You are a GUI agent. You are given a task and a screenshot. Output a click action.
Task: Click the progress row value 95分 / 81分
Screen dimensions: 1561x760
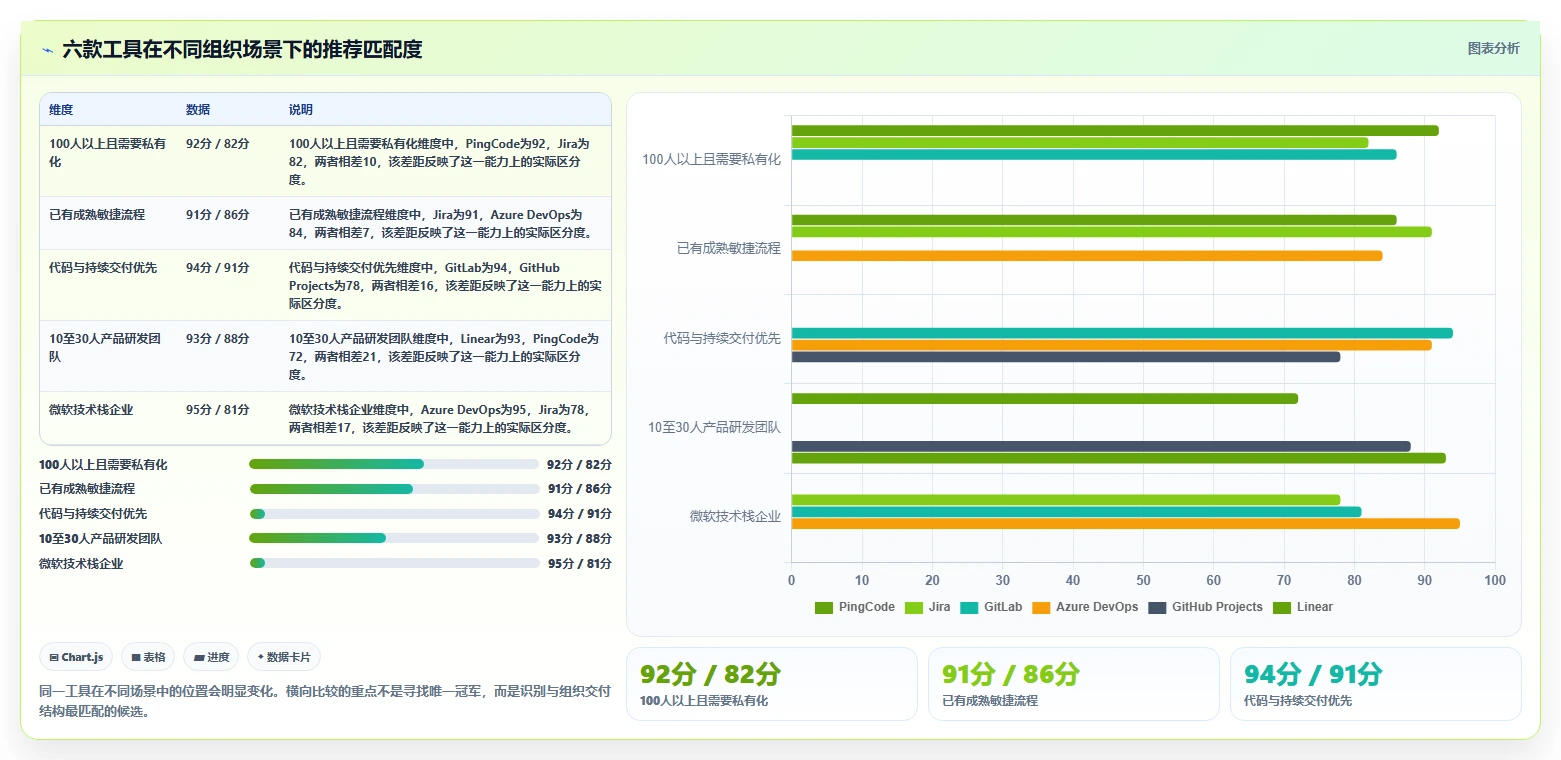[x=579, y=563]
